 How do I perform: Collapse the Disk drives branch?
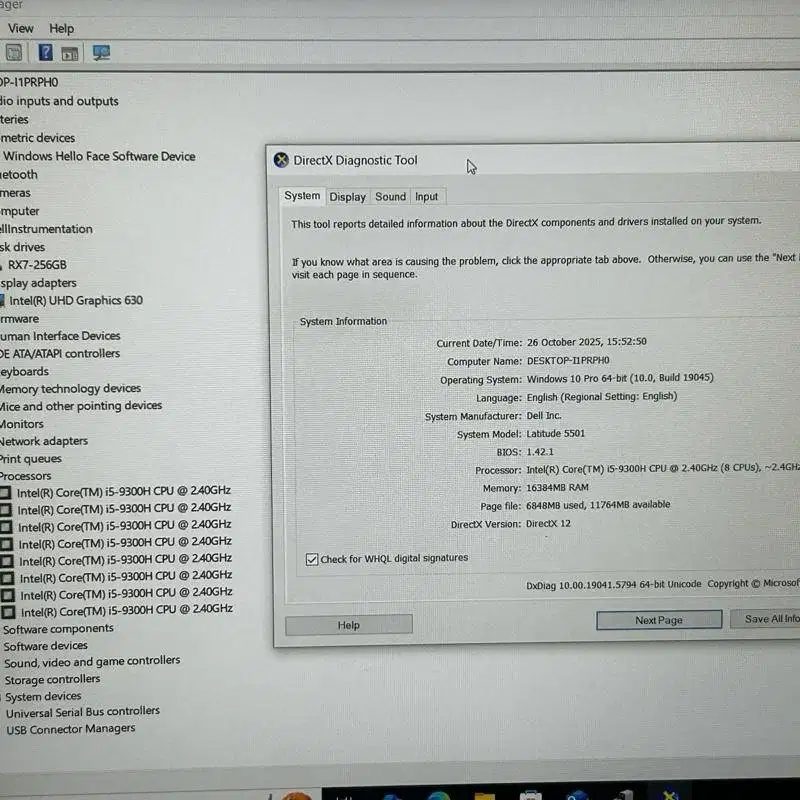click(x=18, y=246)
